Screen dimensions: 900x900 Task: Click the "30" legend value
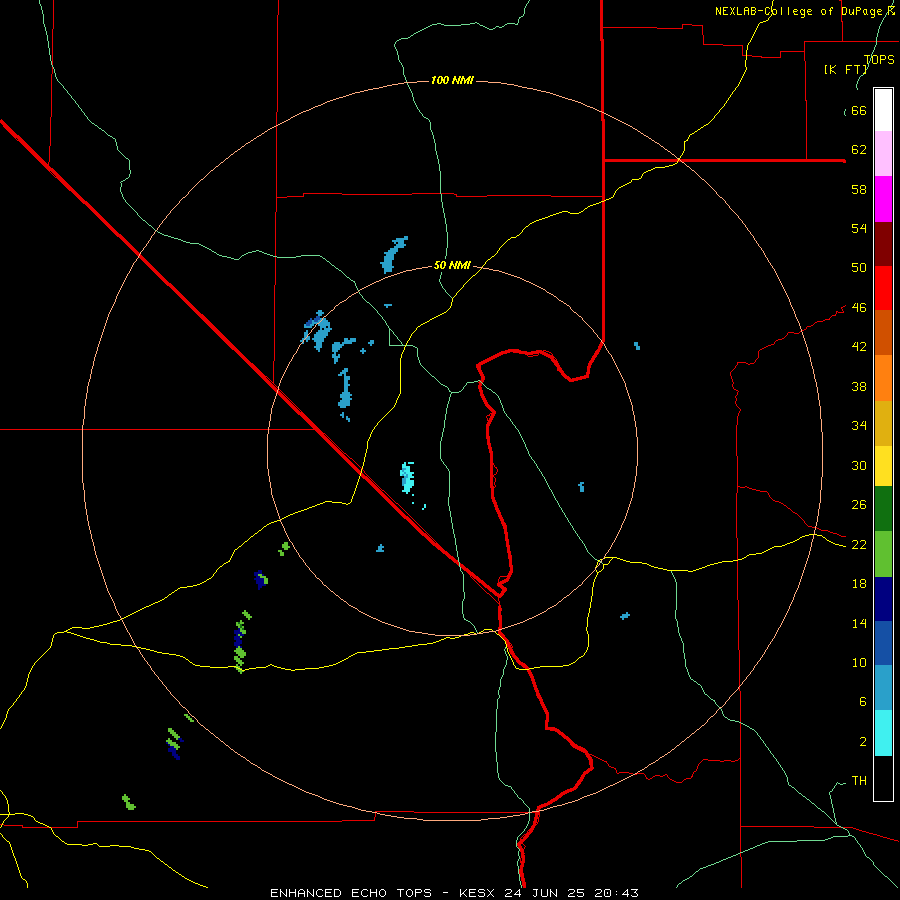pyautogui.click(x=859, y=465)
